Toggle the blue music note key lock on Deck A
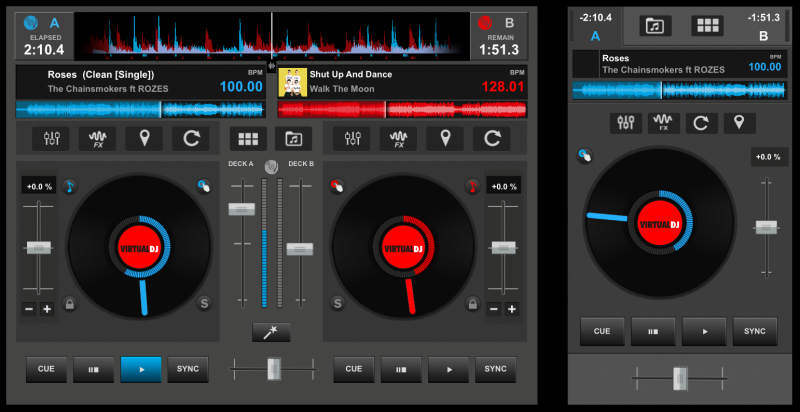Screen dimensions: 800x412 tap(69, 186)
